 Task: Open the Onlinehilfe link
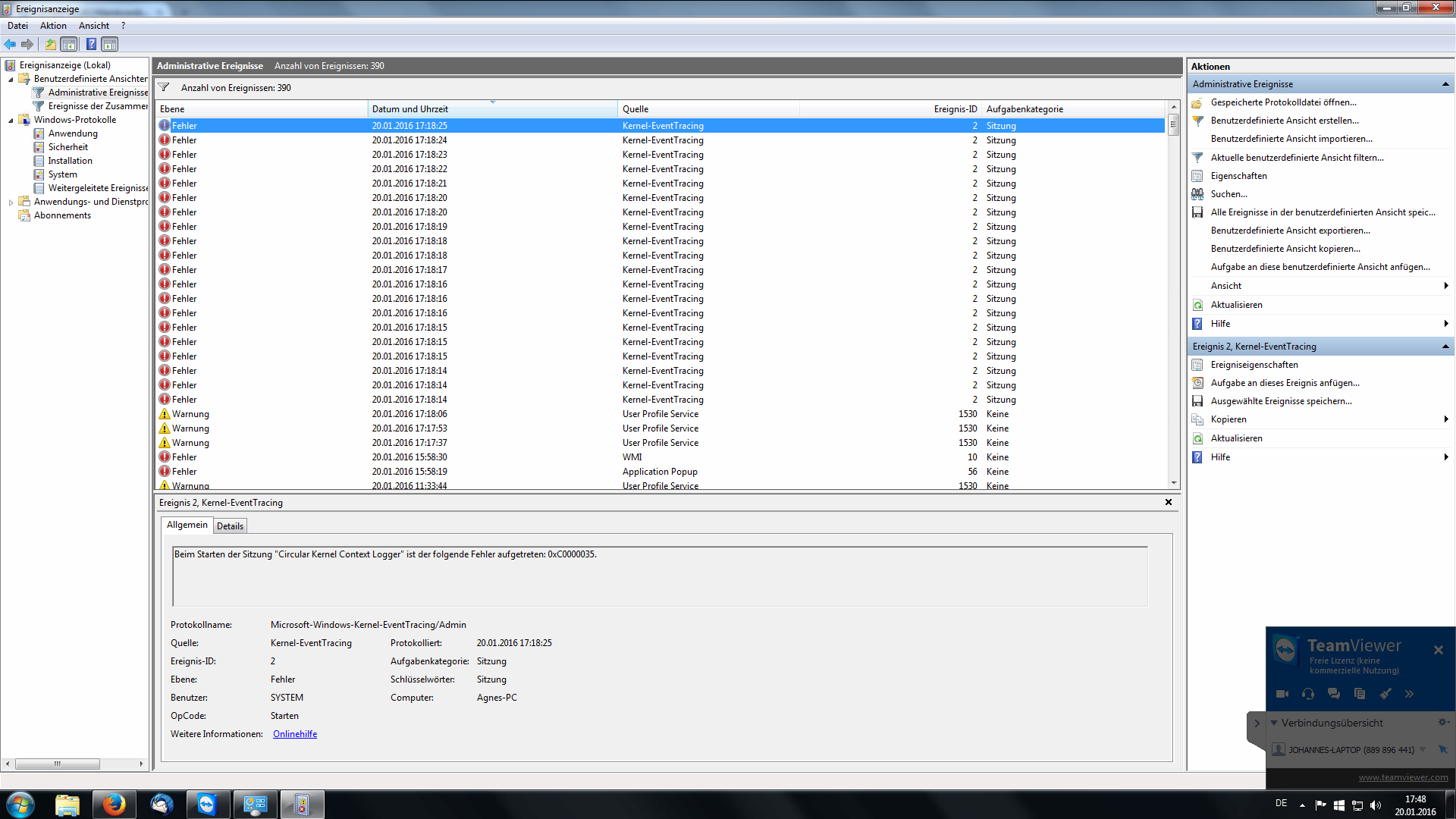click(x=295, y=734)
